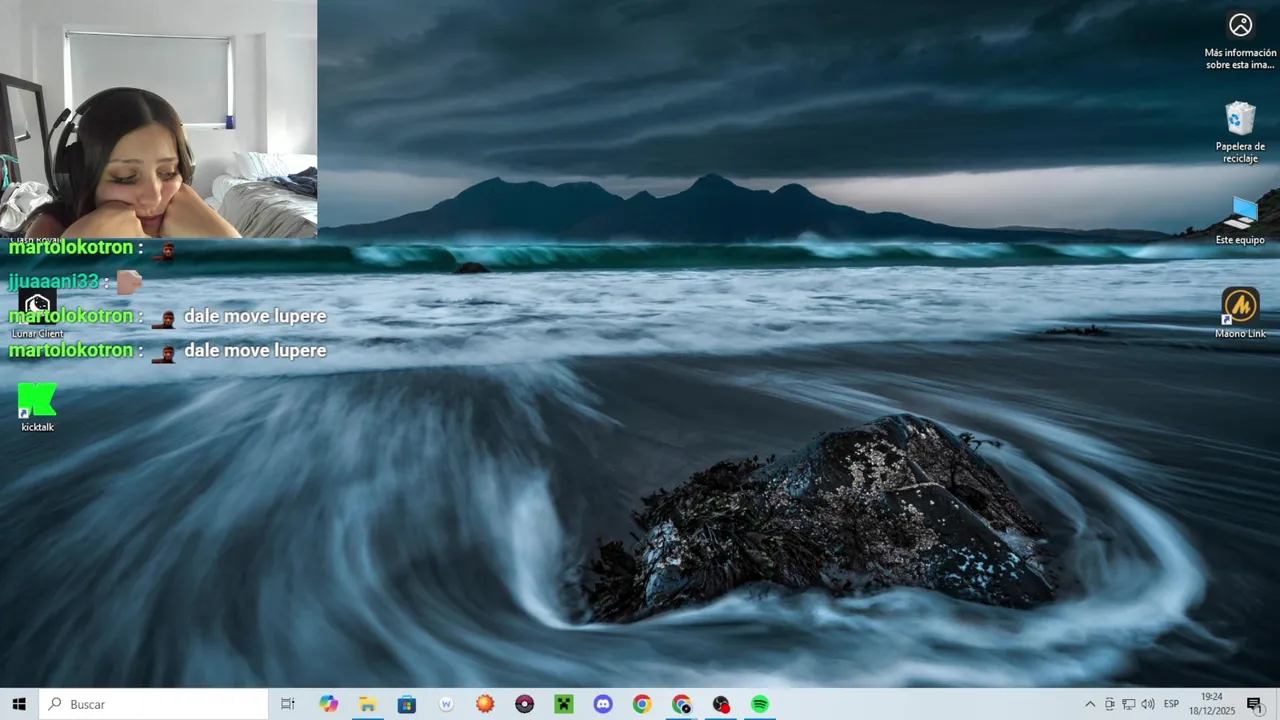Screen dimensions: 1280x720
Task: Open Task View from taskbar
Action: coord(288,704)
